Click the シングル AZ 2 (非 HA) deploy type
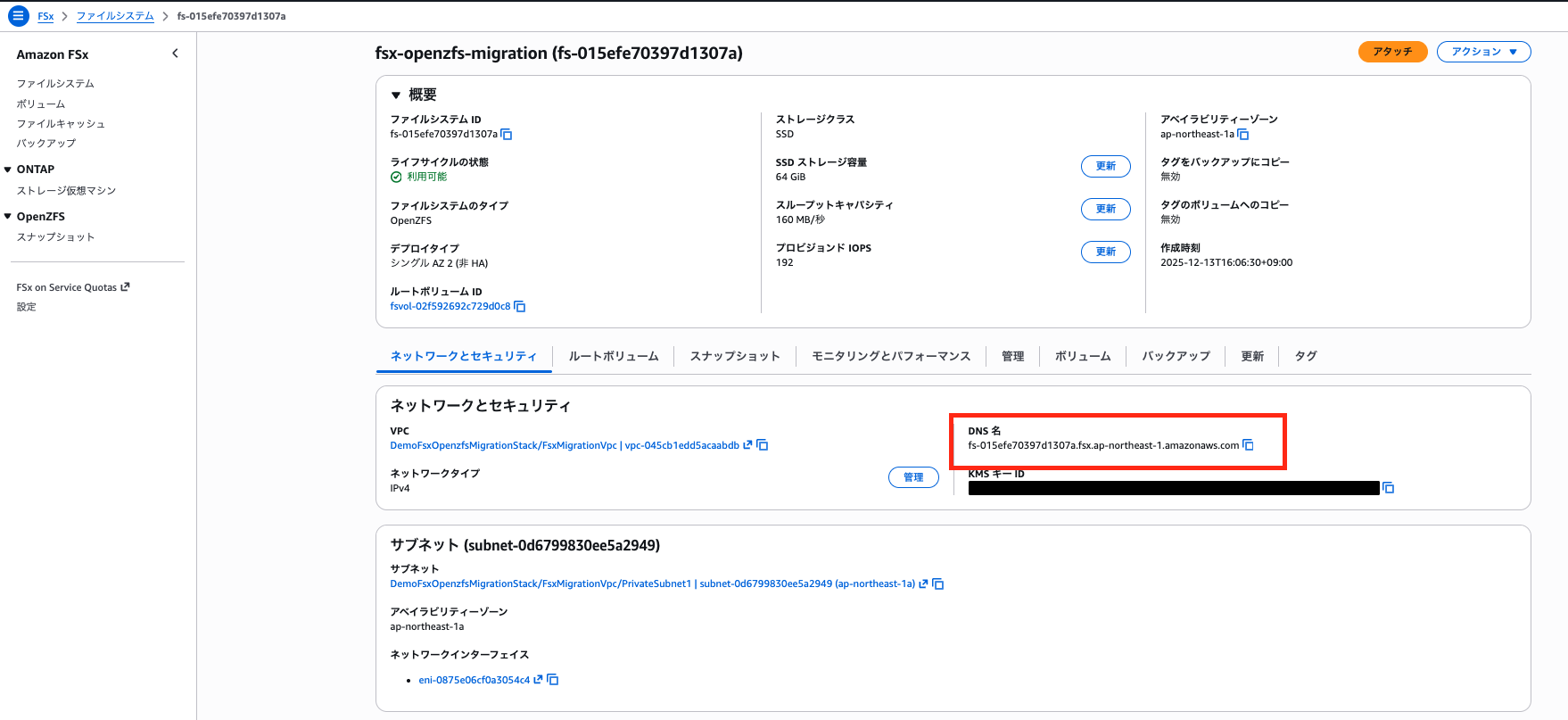 [x=439, y=263]
